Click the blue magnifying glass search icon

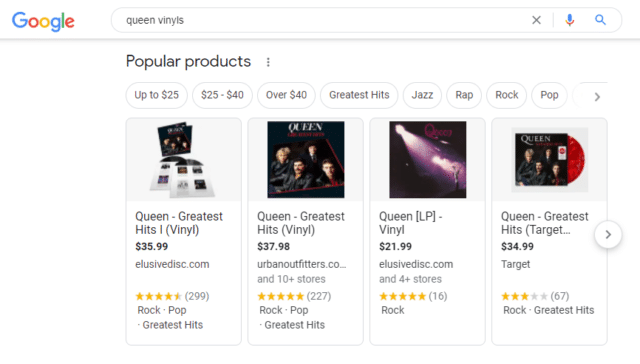pos(600,20)
